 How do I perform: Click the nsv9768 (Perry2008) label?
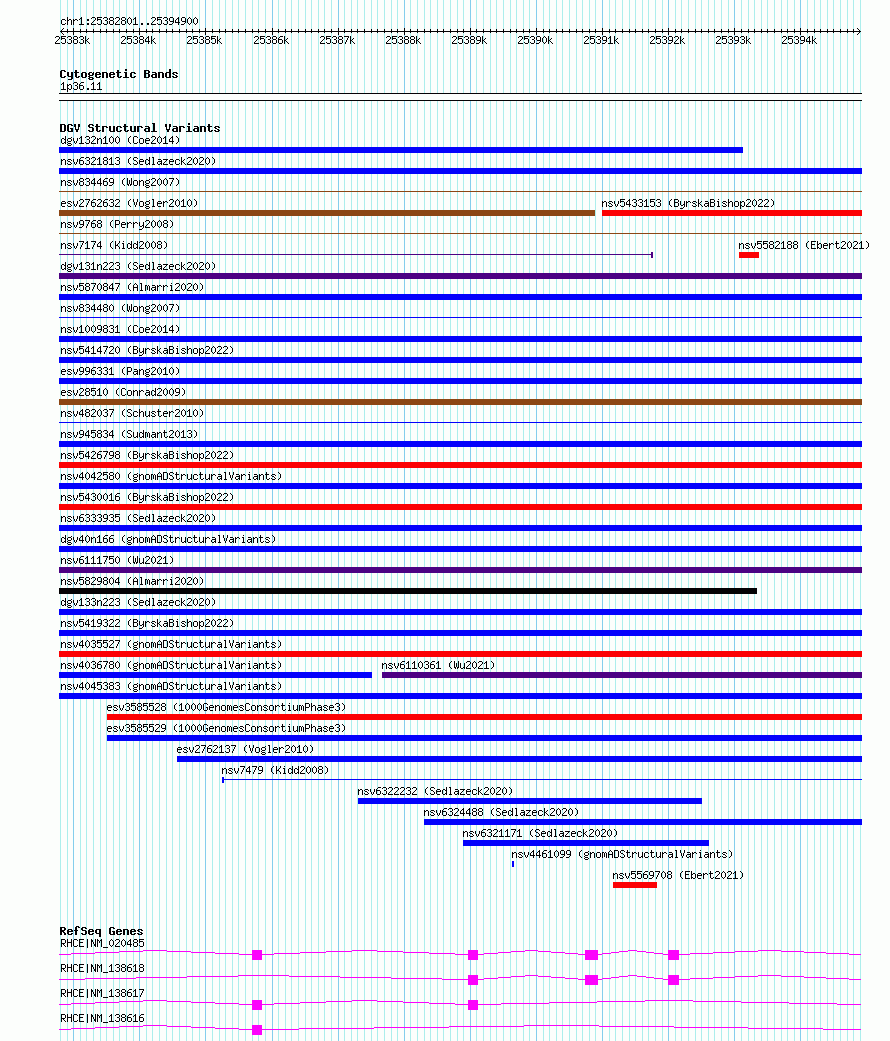117,224
